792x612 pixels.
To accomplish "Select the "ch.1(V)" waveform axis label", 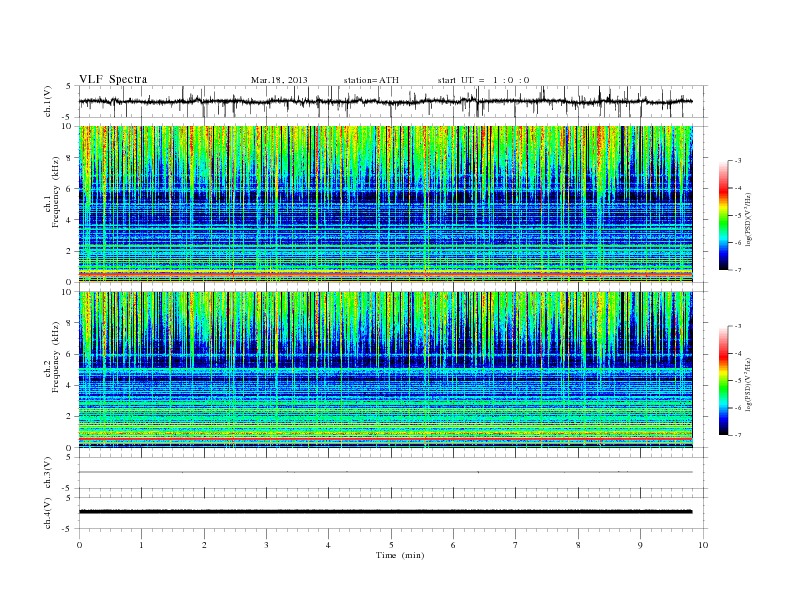I will 48,101.
